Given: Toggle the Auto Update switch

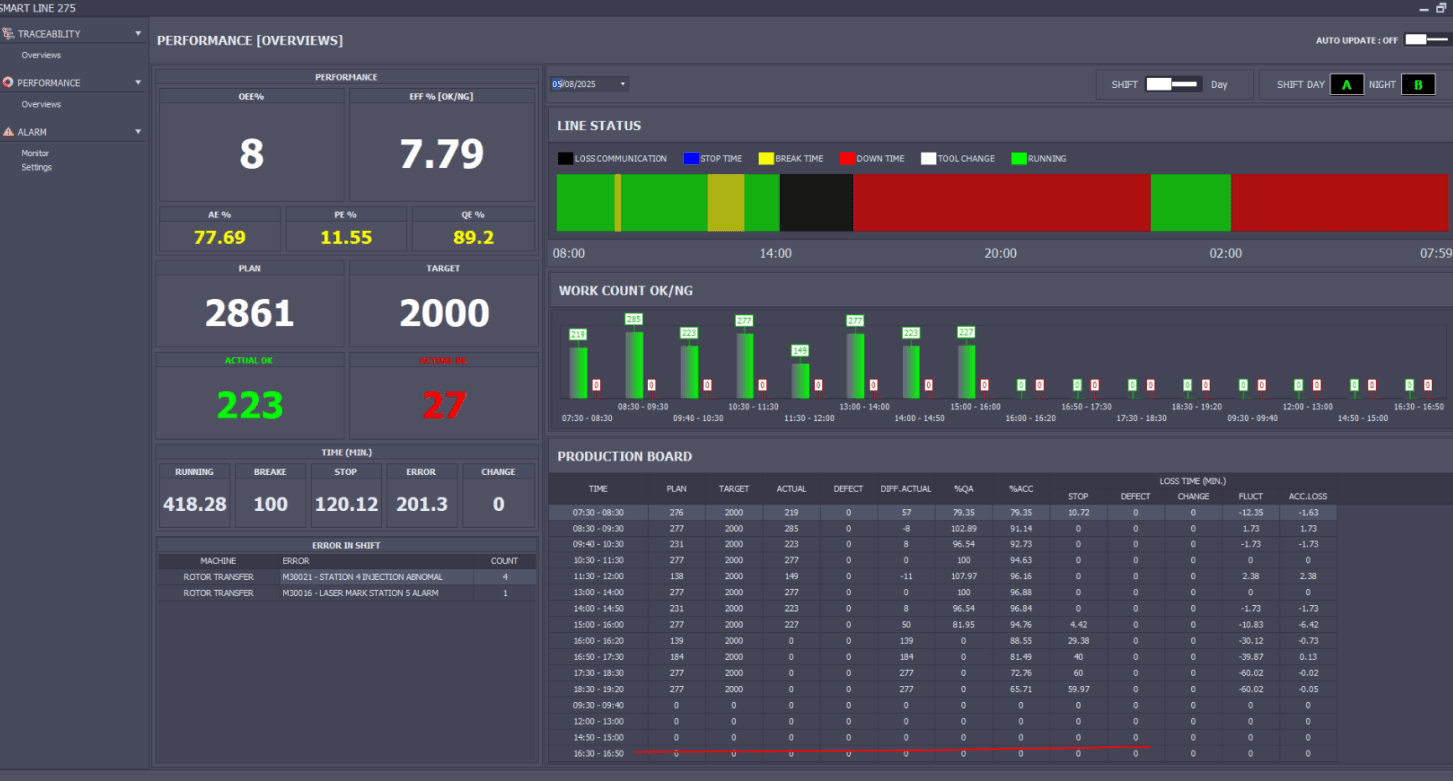Looking at the screenshot, I should [1426, 40].
